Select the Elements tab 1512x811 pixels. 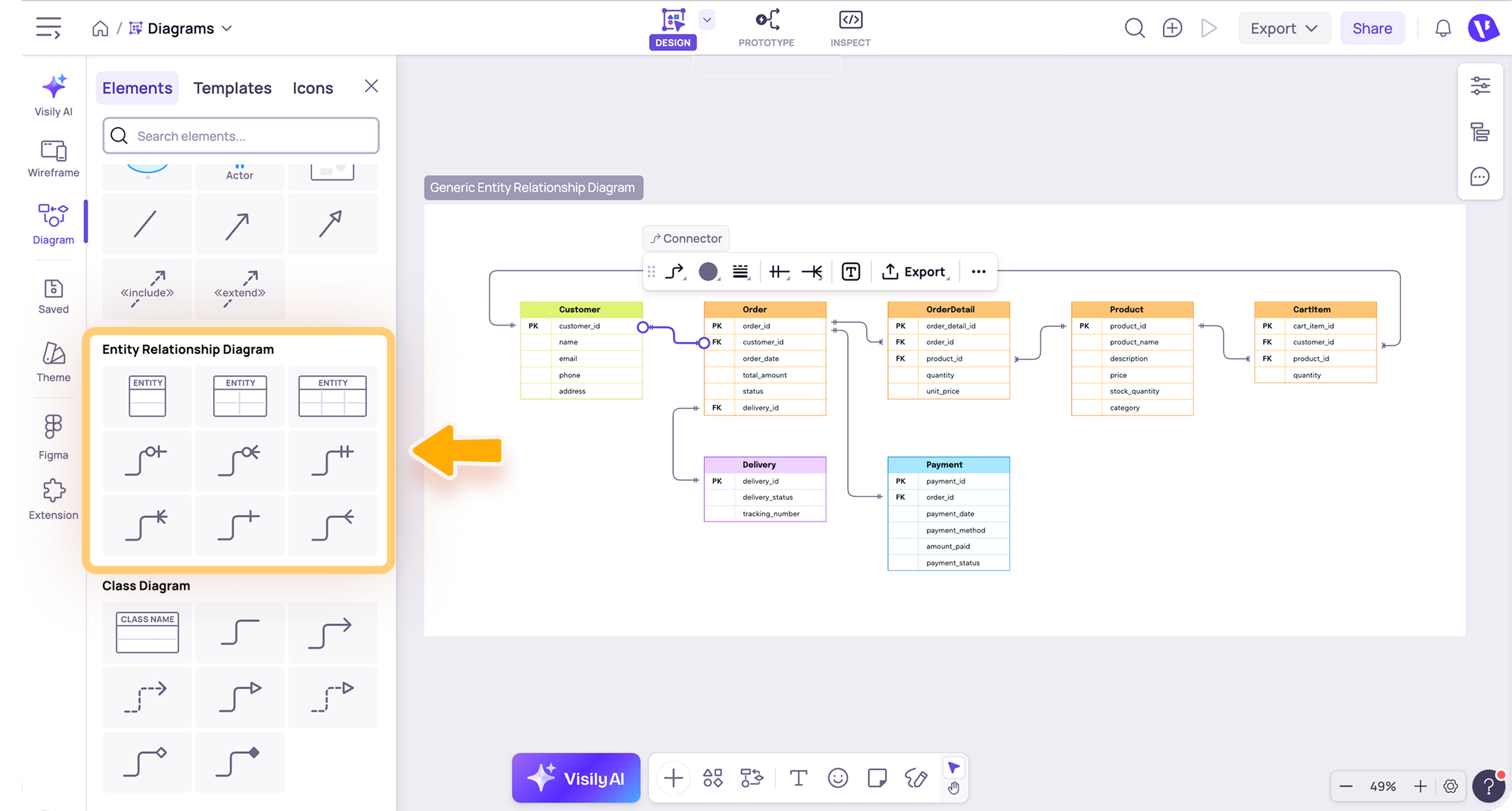[137, 88]
